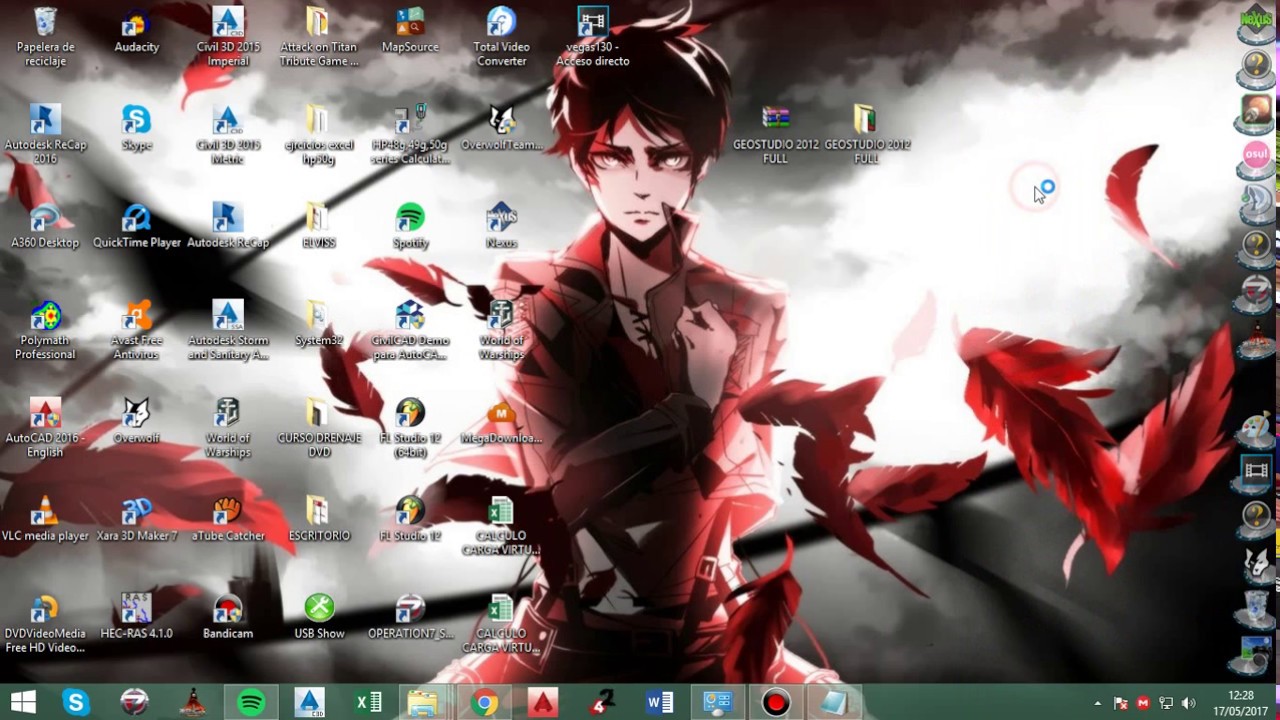Open the Total Video Converter shortcut
This screenshot has width=1280, height=720.
[501, 37]
